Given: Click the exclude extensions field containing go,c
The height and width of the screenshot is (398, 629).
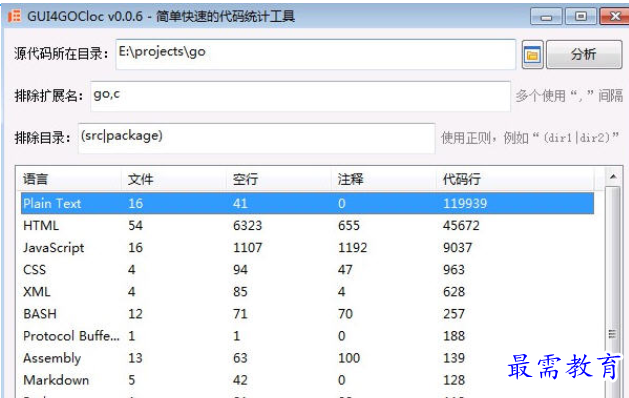Looking at the screenshot, I should (x=300, y=96).
